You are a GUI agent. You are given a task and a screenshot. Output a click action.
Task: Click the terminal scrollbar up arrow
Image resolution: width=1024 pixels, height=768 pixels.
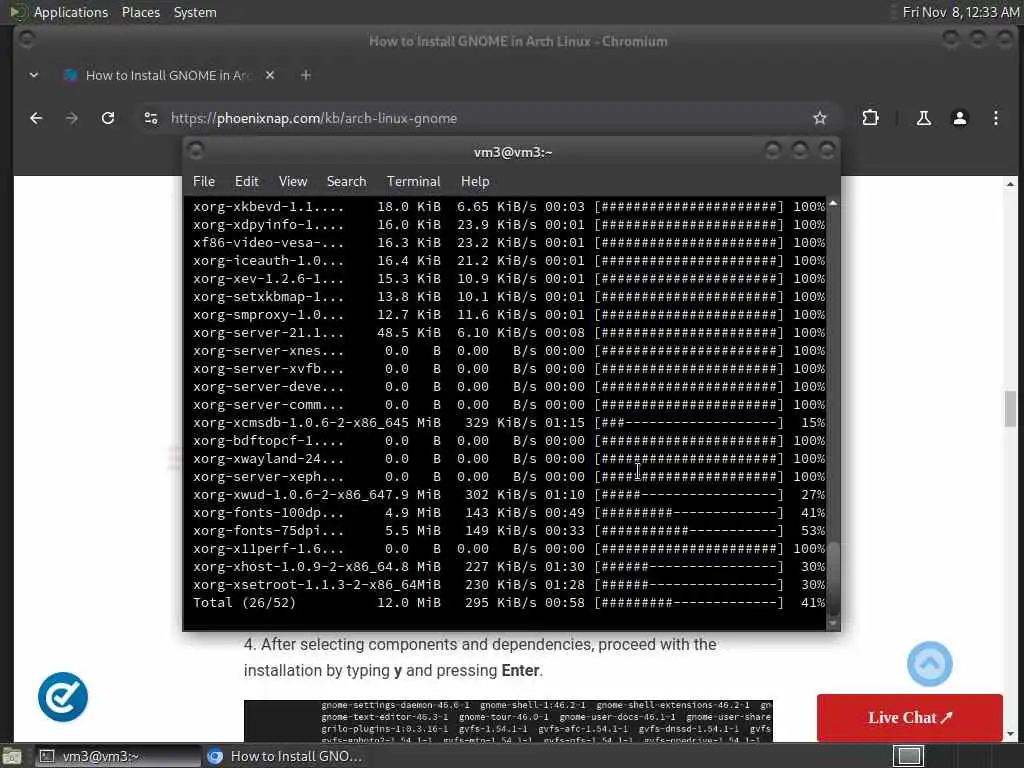pos(833,204)
